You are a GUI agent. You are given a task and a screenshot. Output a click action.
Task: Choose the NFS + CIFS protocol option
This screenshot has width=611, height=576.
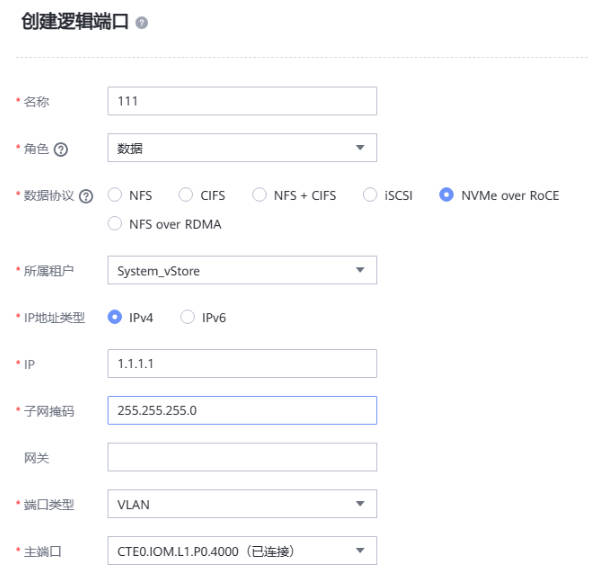tap(259, 195)
